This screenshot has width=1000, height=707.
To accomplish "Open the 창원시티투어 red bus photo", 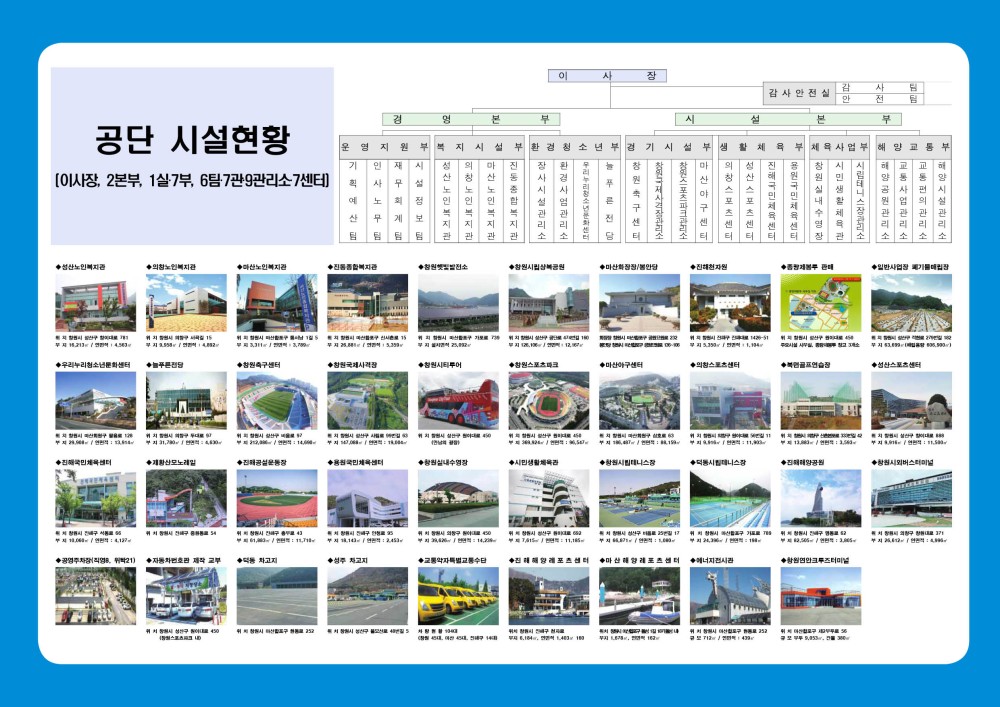I will (x=459, y=400).
